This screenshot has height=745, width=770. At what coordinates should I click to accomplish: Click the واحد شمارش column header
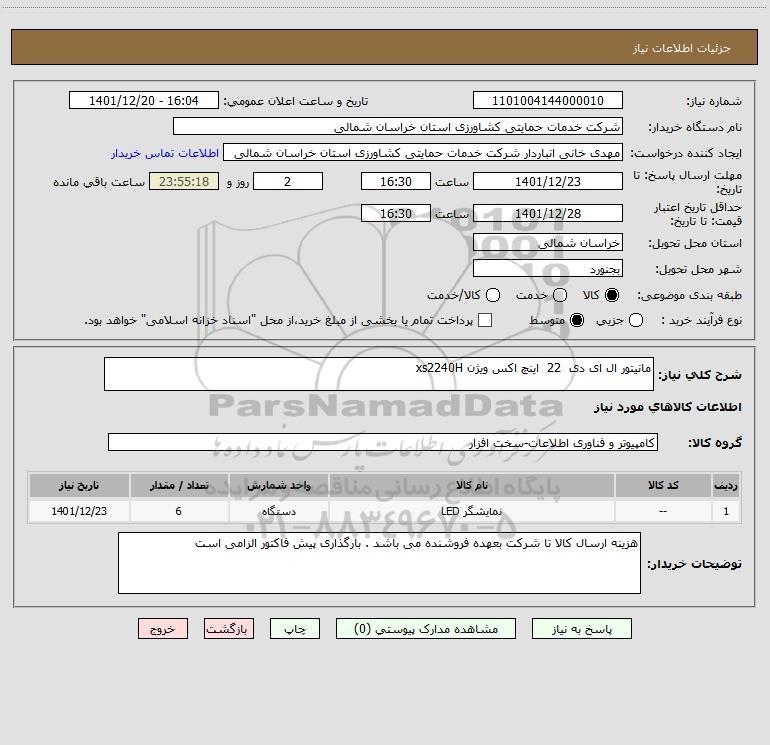tap(278, 485)
